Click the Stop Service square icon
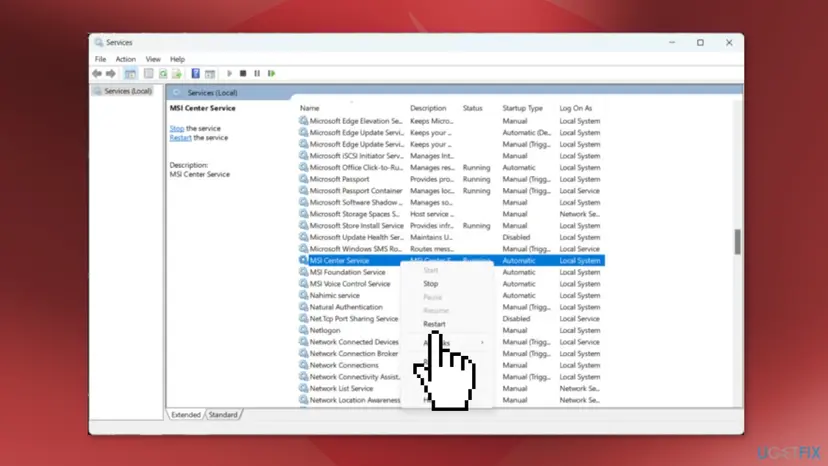 click(x=243, y=73)
